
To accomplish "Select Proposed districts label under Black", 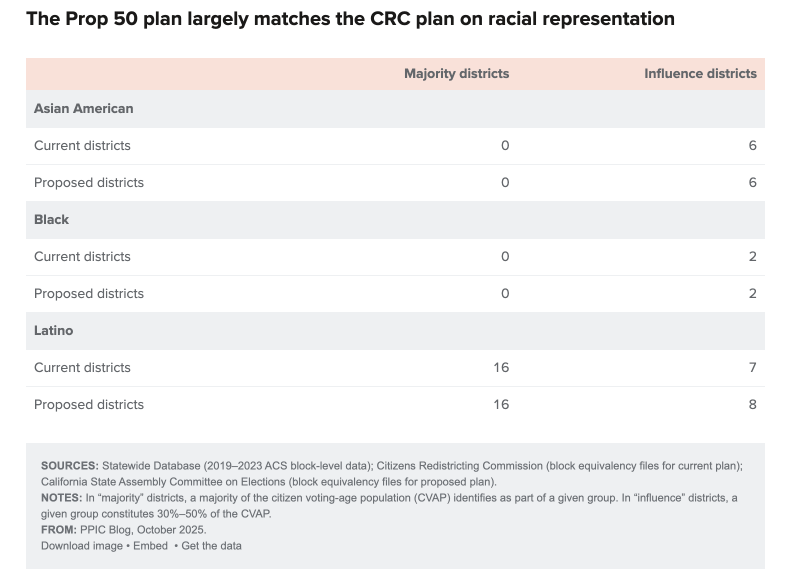I will pyautogui.click(x=89, y=293).
